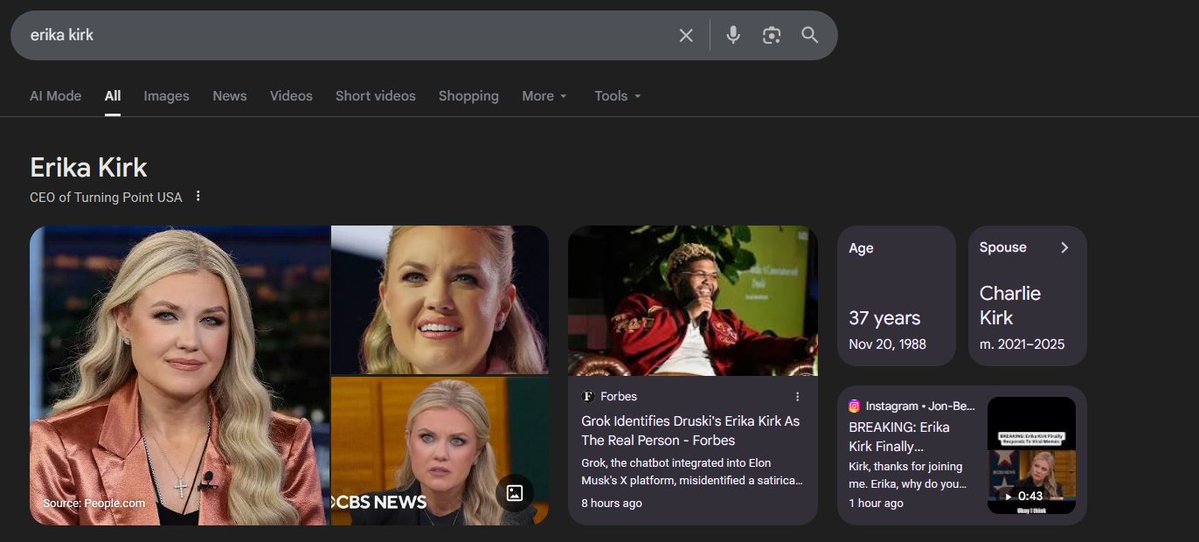
Task: Expand the Spouse card chevron arrow
Action: 1064,247
